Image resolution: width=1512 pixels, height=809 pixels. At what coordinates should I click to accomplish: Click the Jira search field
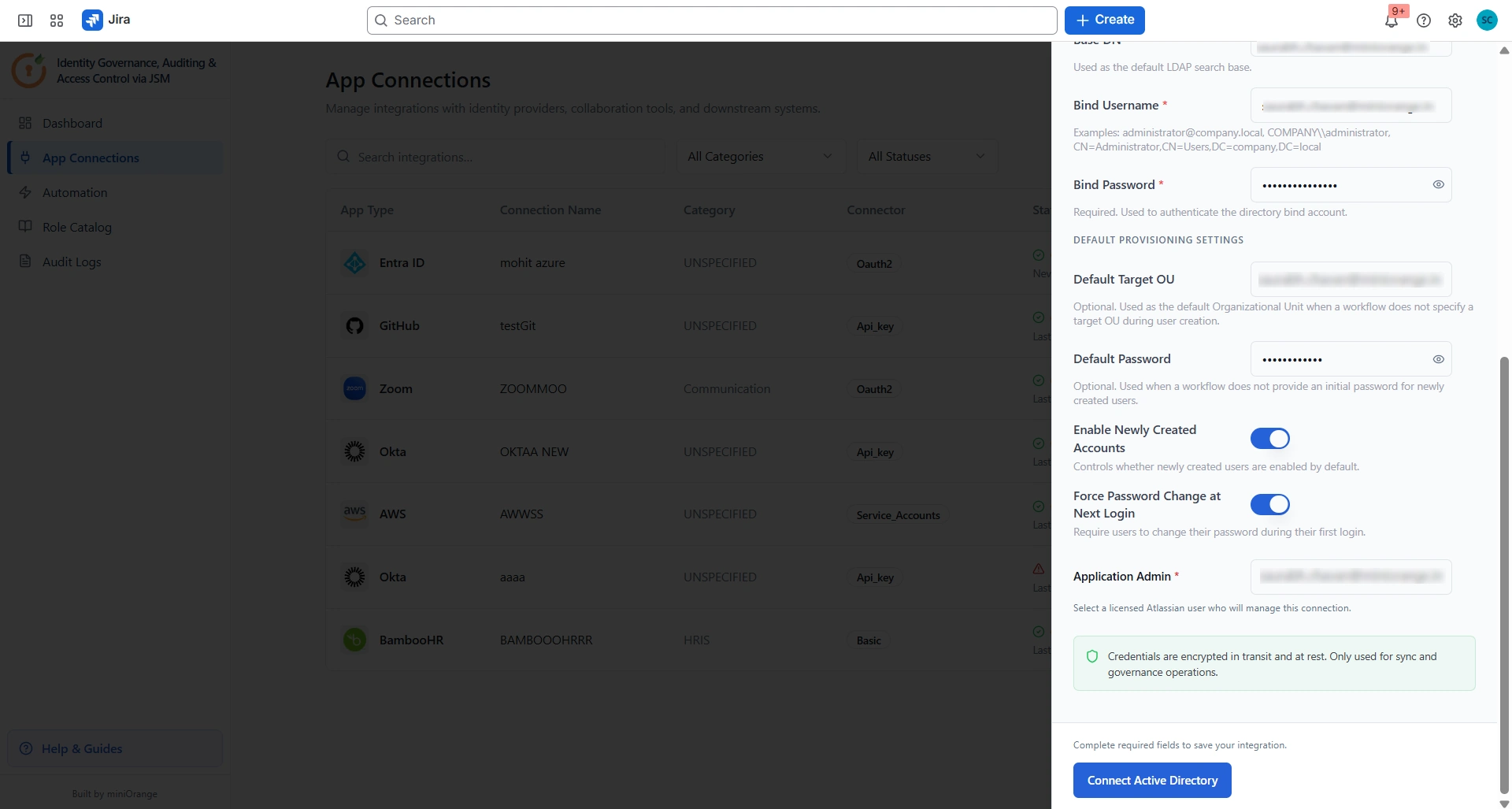click(712, 20)
